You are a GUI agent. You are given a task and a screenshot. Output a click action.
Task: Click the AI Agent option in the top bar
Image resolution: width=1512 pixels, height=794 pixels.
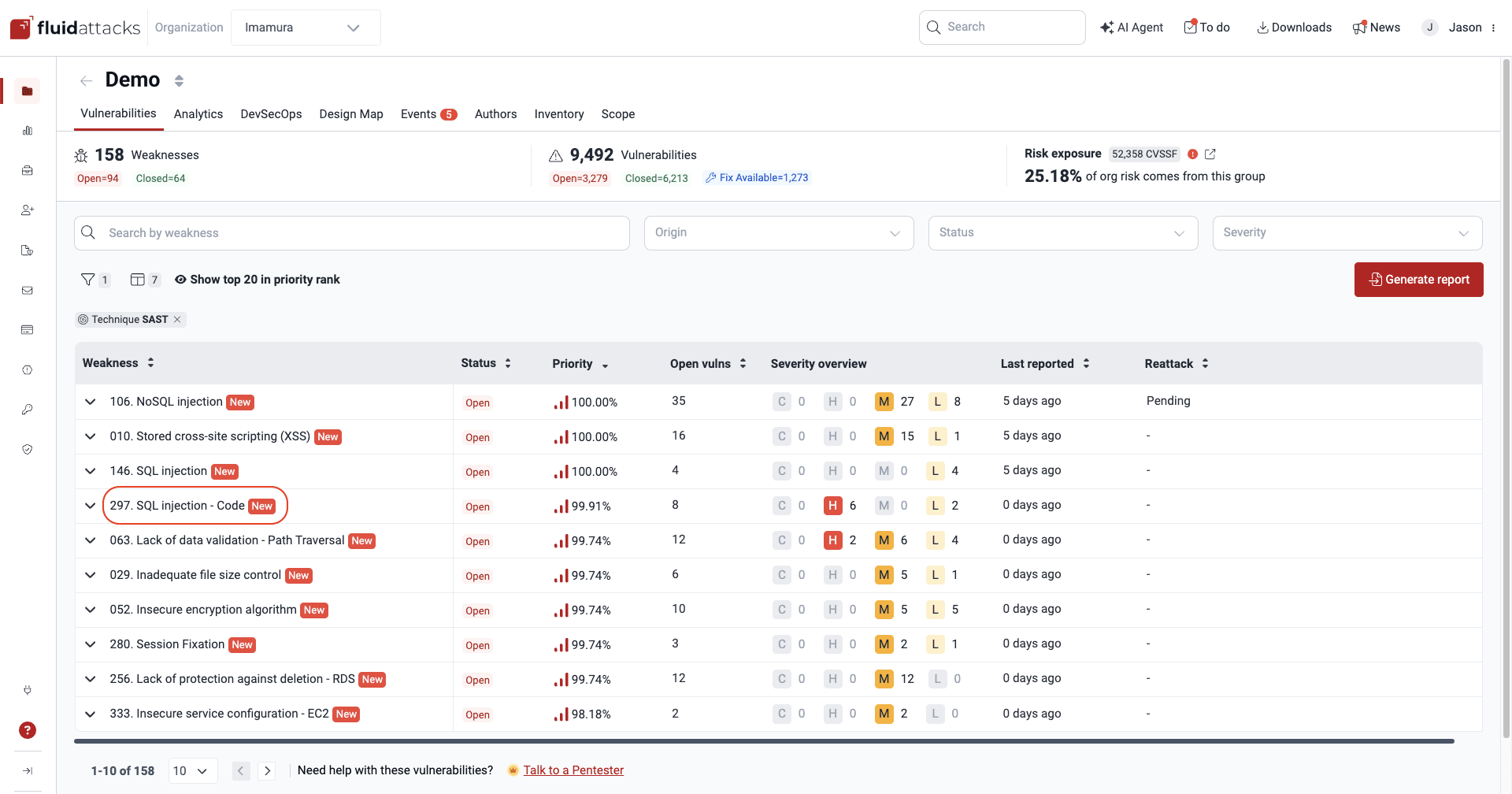(1132, 27)
